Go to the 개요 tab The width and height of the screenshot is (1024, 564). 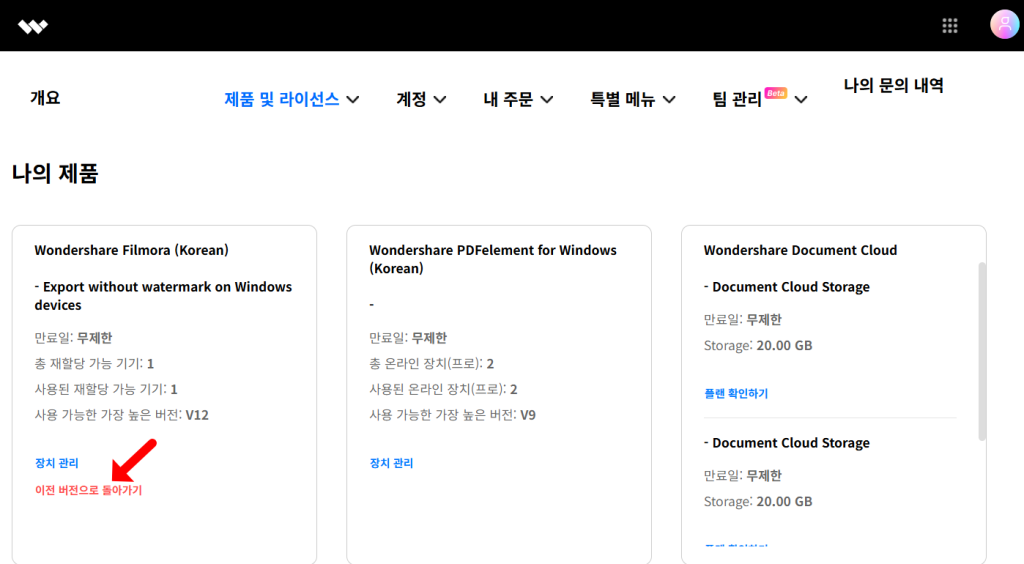tap(45, 98)
